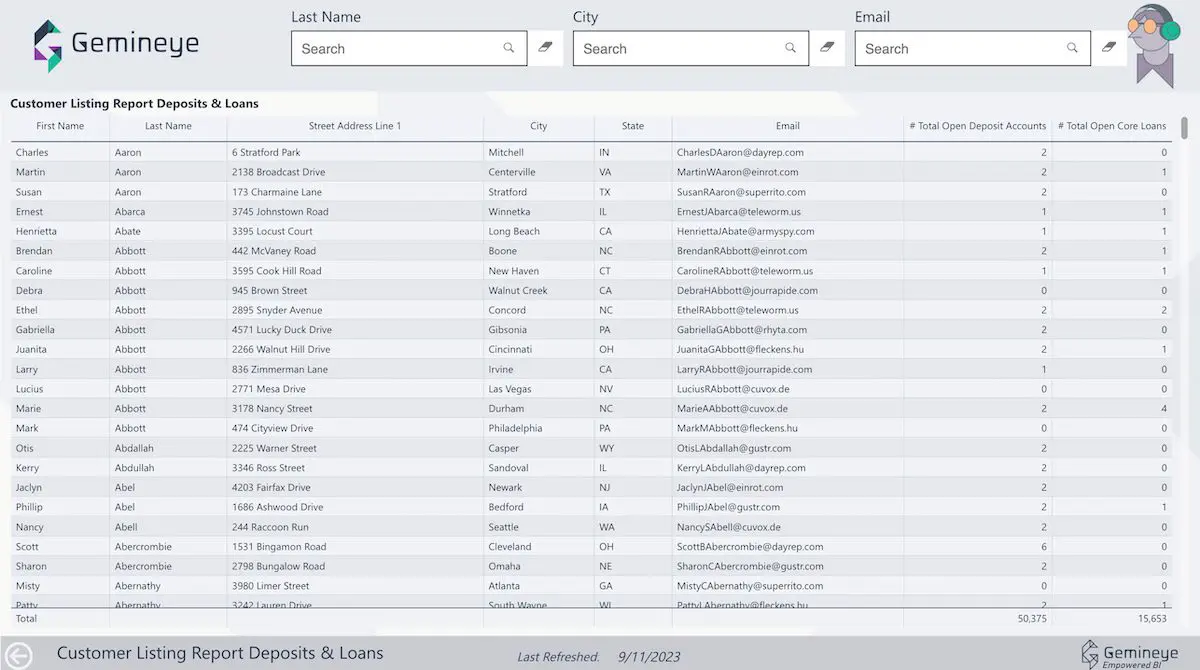
Task: Click the magnifier icon in Last Name search
Action: click(x=508, y=48)
